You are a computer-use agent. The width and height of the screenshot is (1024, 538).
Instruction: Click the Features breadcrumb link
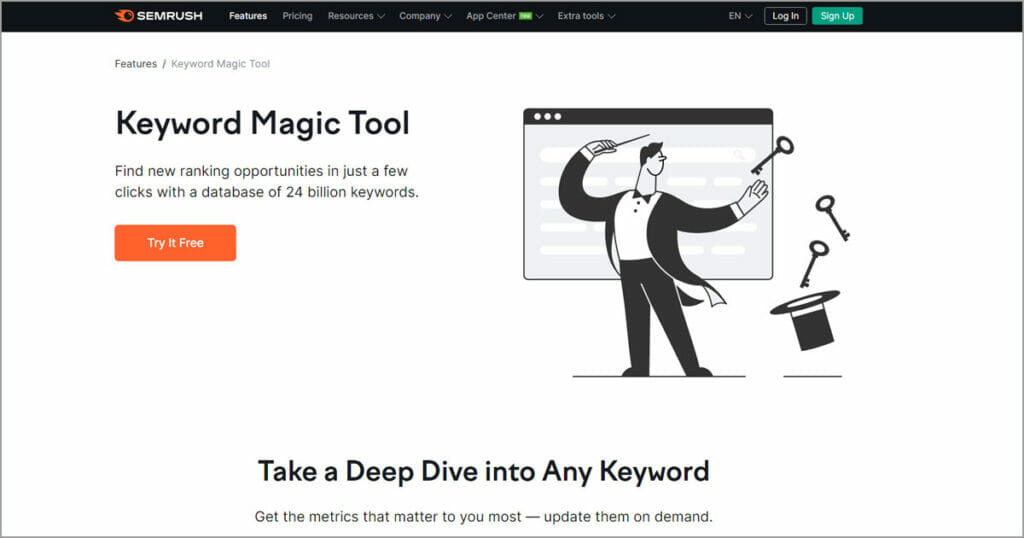click(136, 63)
